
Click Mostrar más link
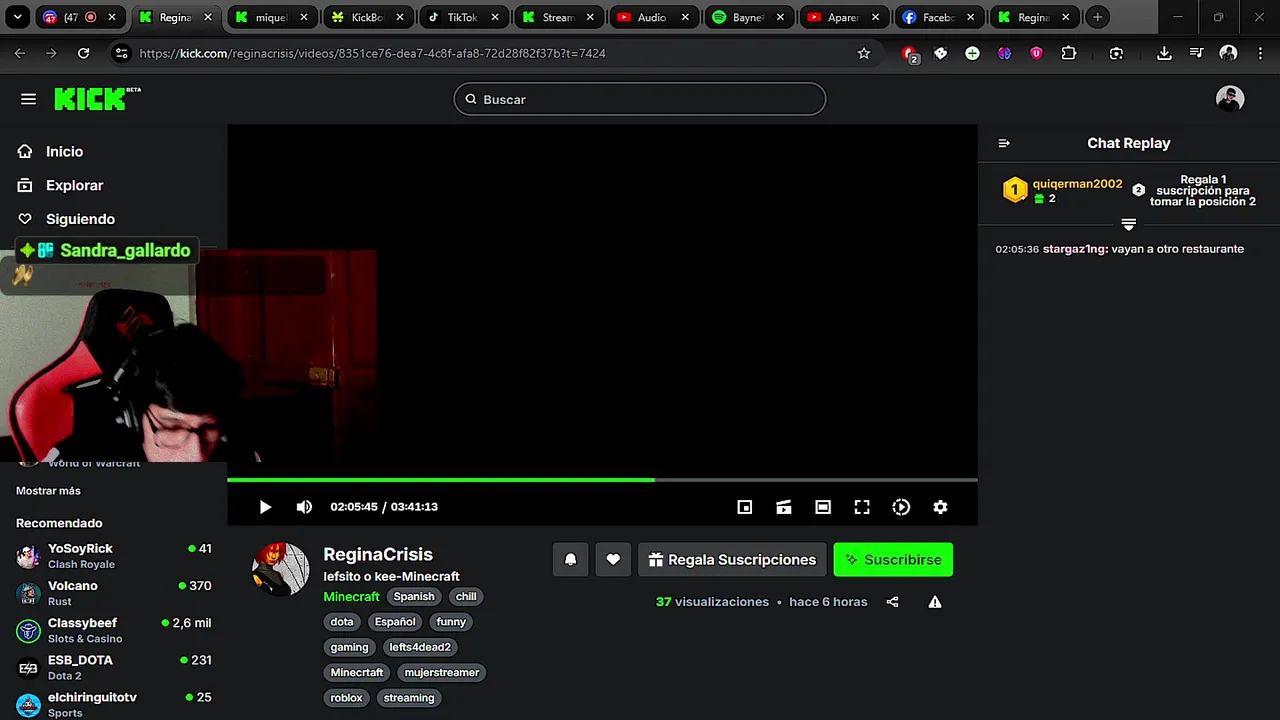48,491
